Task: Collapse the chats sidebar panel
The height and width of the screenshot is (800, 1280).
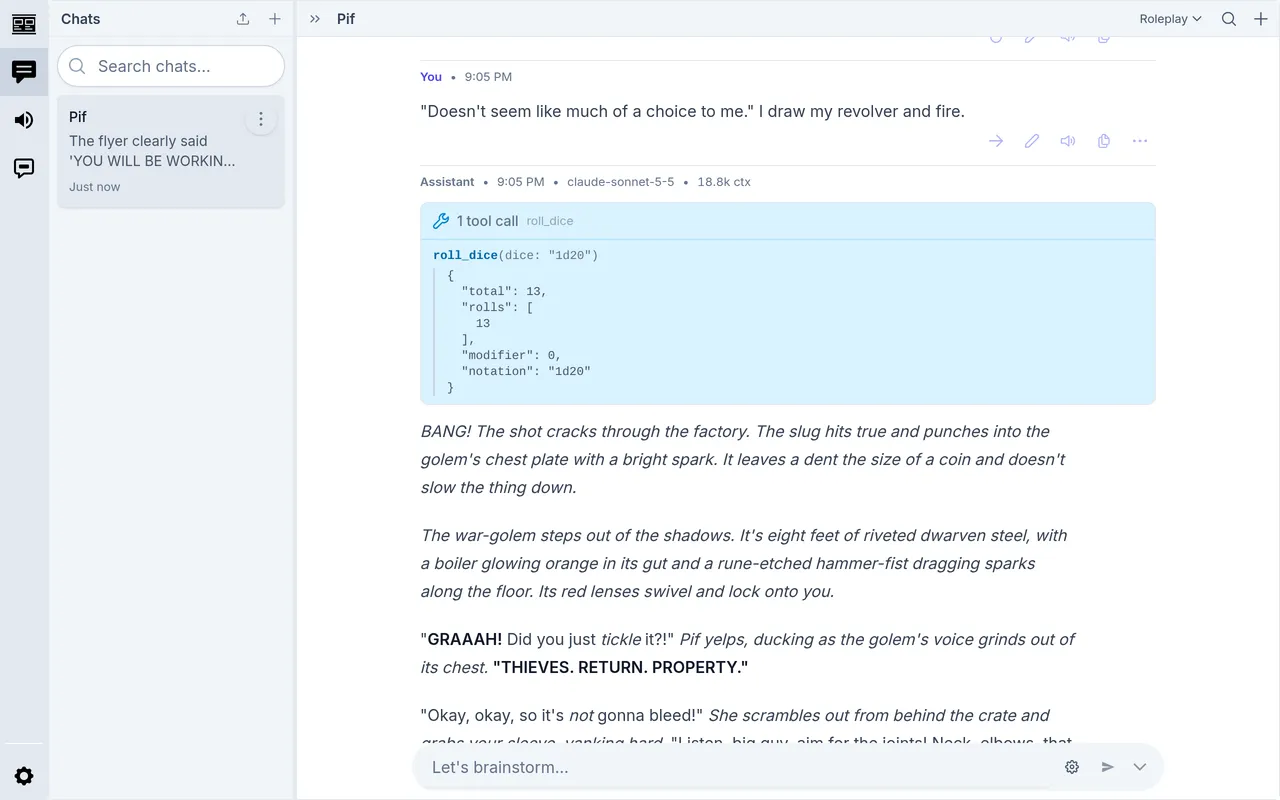Action: tap(315, 19)
